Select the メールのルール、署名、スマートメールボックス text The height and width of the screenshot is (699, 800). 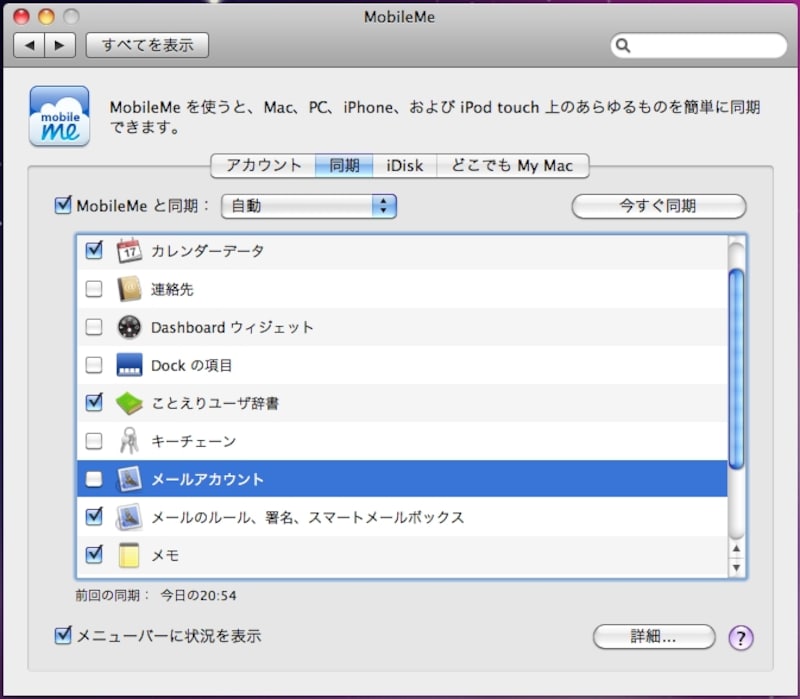pos(308,517)
